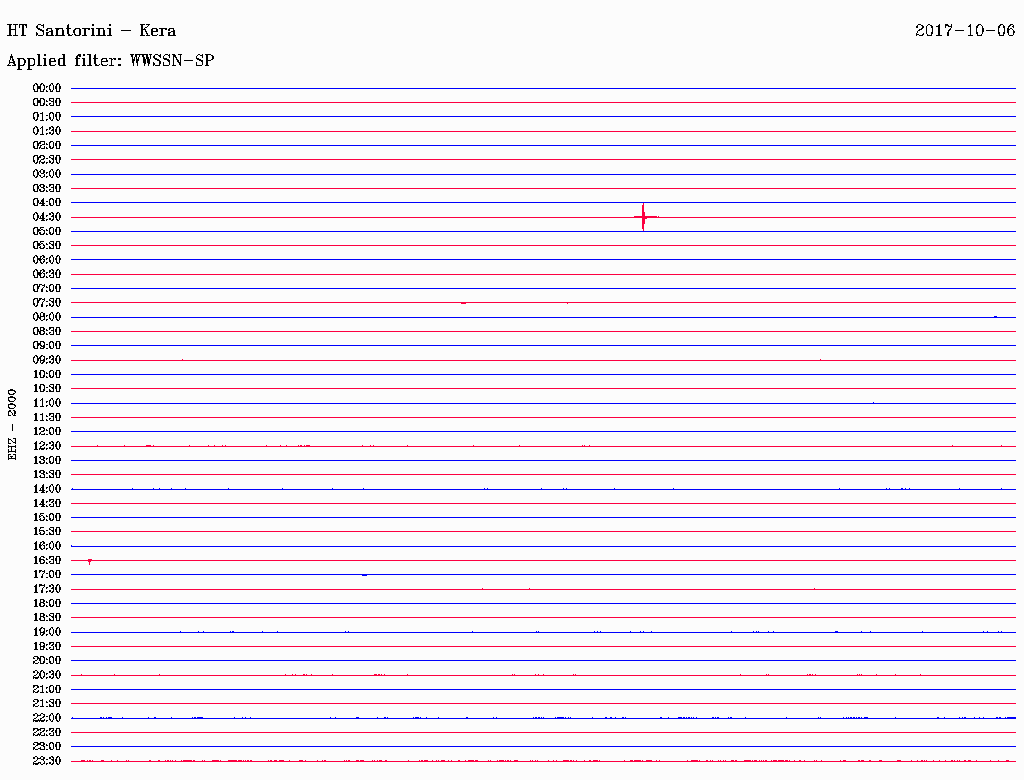
Task: Select the 22:00 time label
Action: click(46, 718)
